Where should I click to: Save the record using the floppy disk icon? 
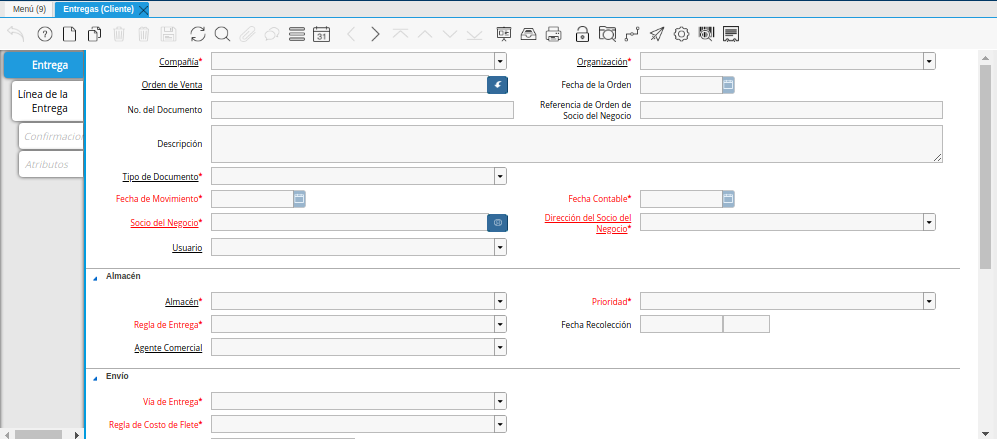(168, 34)
